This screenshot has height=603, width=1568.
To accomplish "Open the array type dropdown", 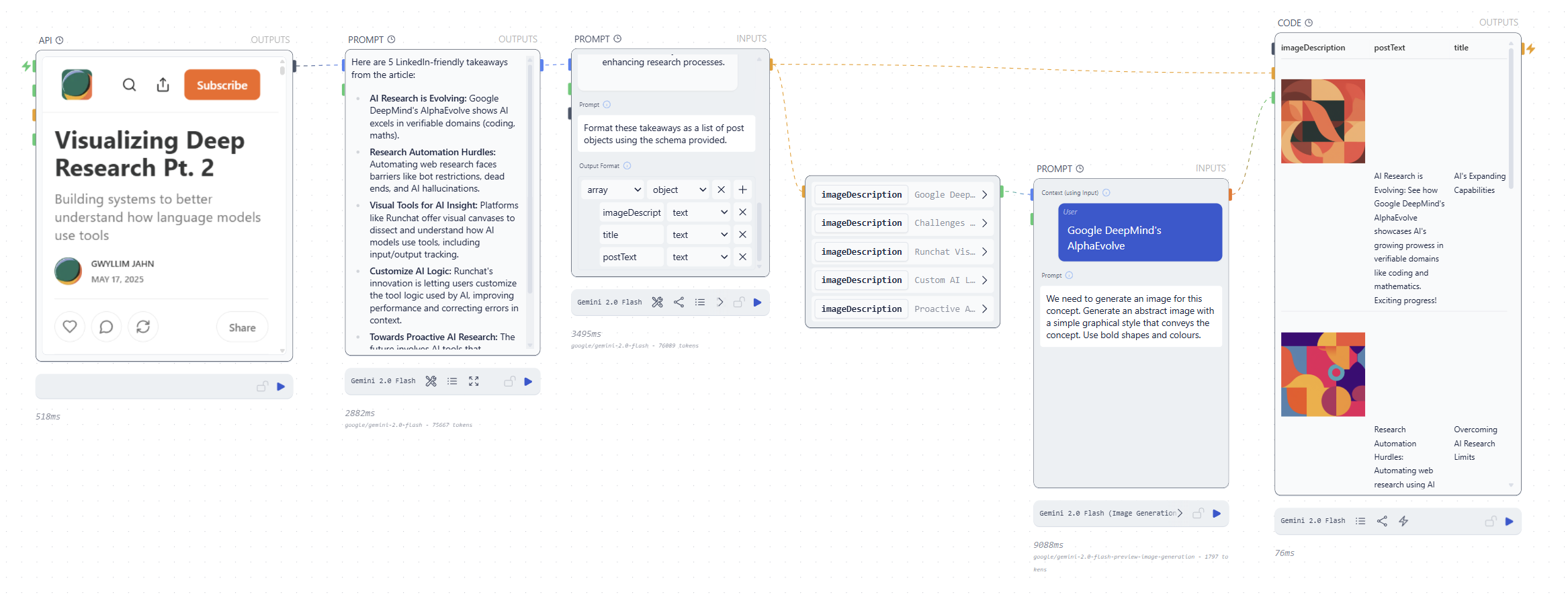I will point(613,190).
